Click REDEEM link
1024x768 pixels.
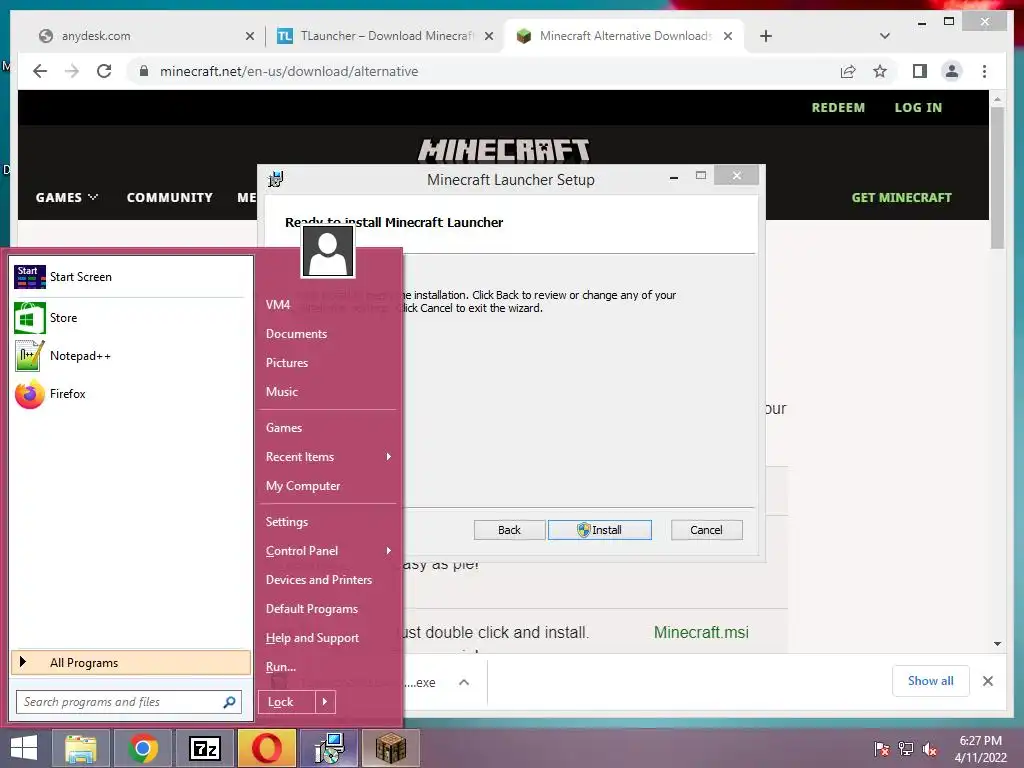838,107
